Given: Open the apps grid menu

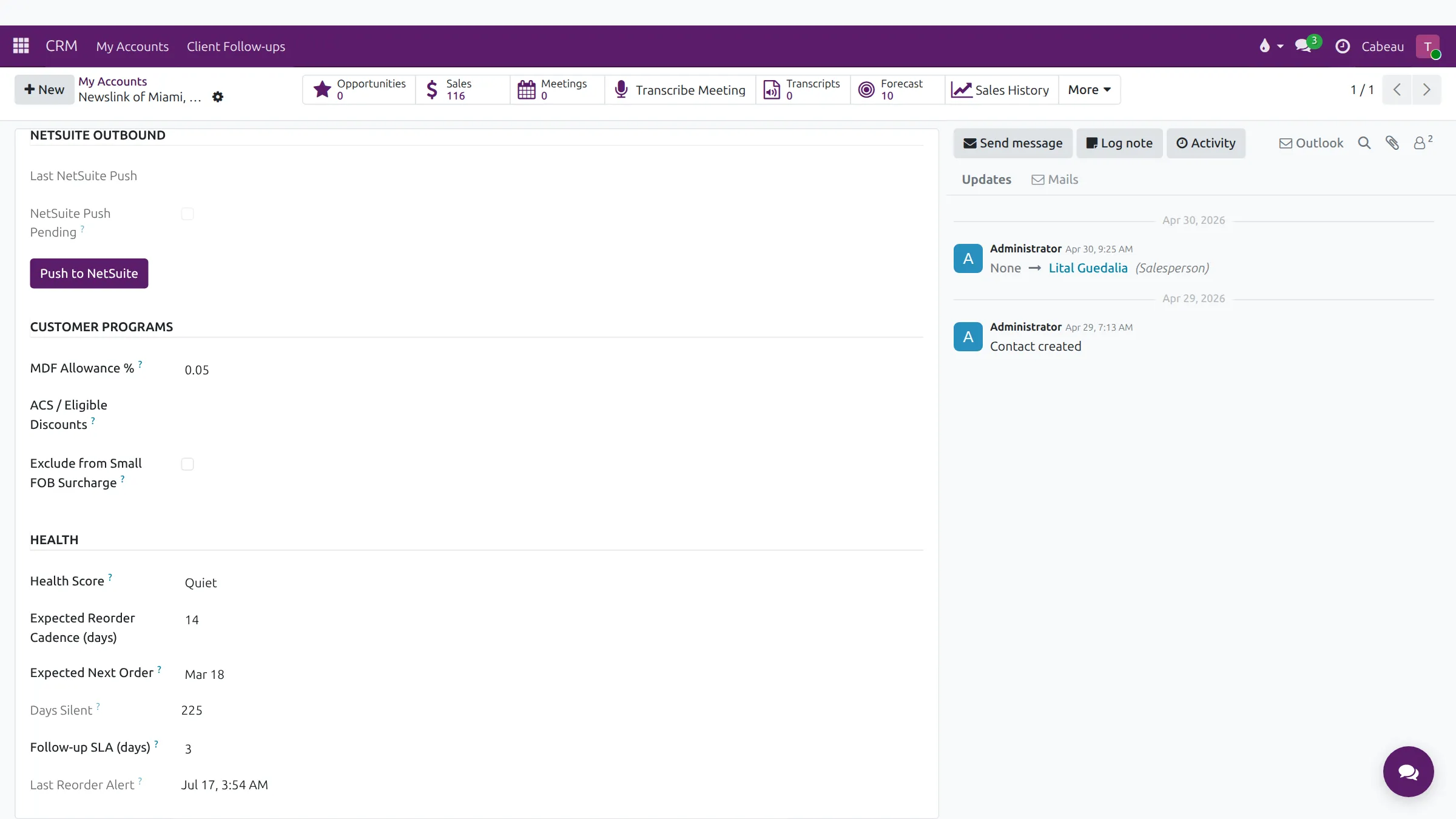Looking at the screenshot, I should pos(21,46).
